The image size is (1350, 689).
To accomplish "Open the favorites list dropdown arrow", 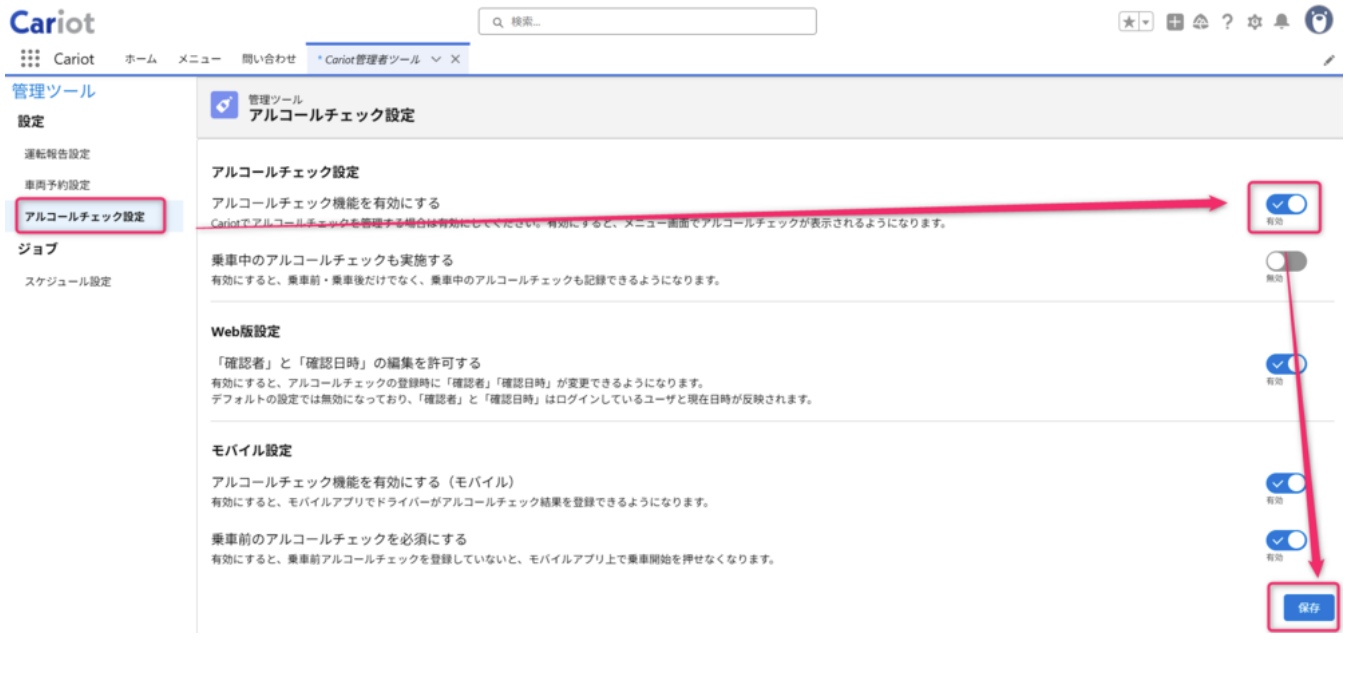I will point(1146,22).
